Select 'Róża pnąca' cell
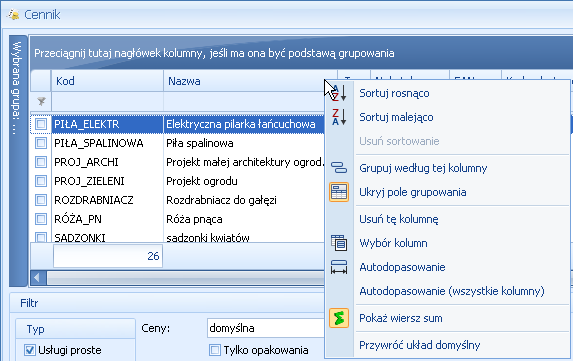The width and height of the screenshot is (573, 361). (244, 219)
